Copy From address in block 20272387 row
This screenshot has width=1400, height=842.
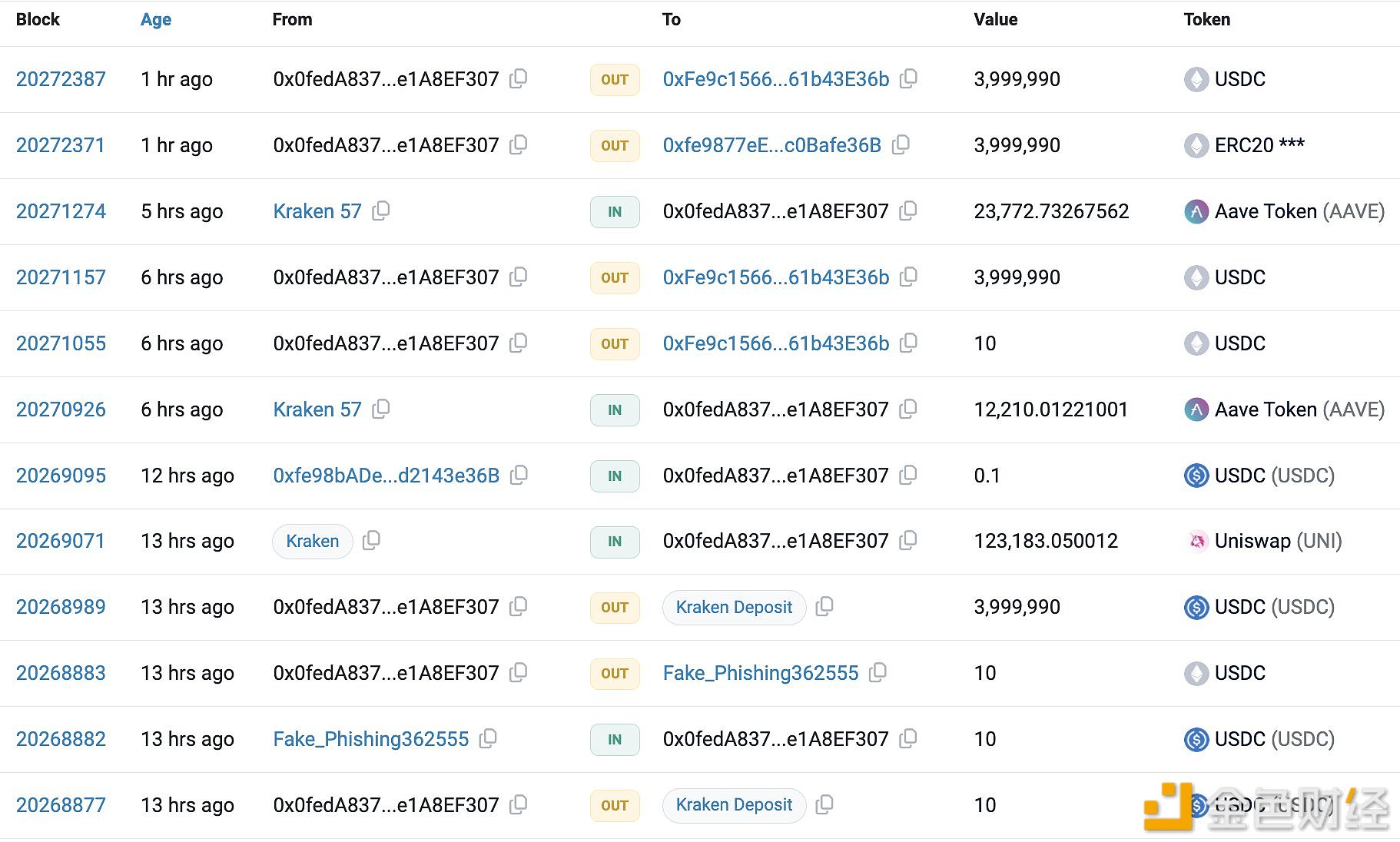click(519, 78)
